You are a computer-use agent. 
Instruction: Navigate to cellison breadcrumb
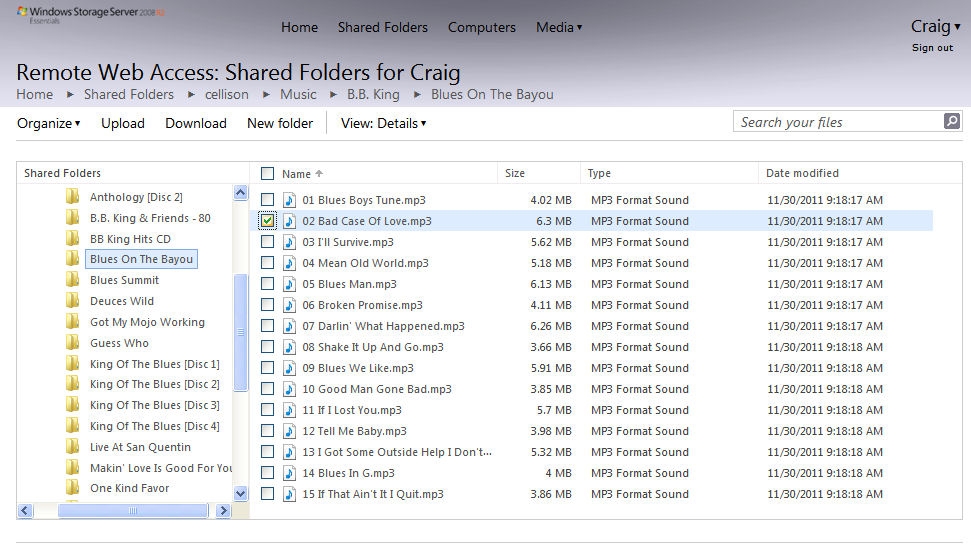[227, 94]
